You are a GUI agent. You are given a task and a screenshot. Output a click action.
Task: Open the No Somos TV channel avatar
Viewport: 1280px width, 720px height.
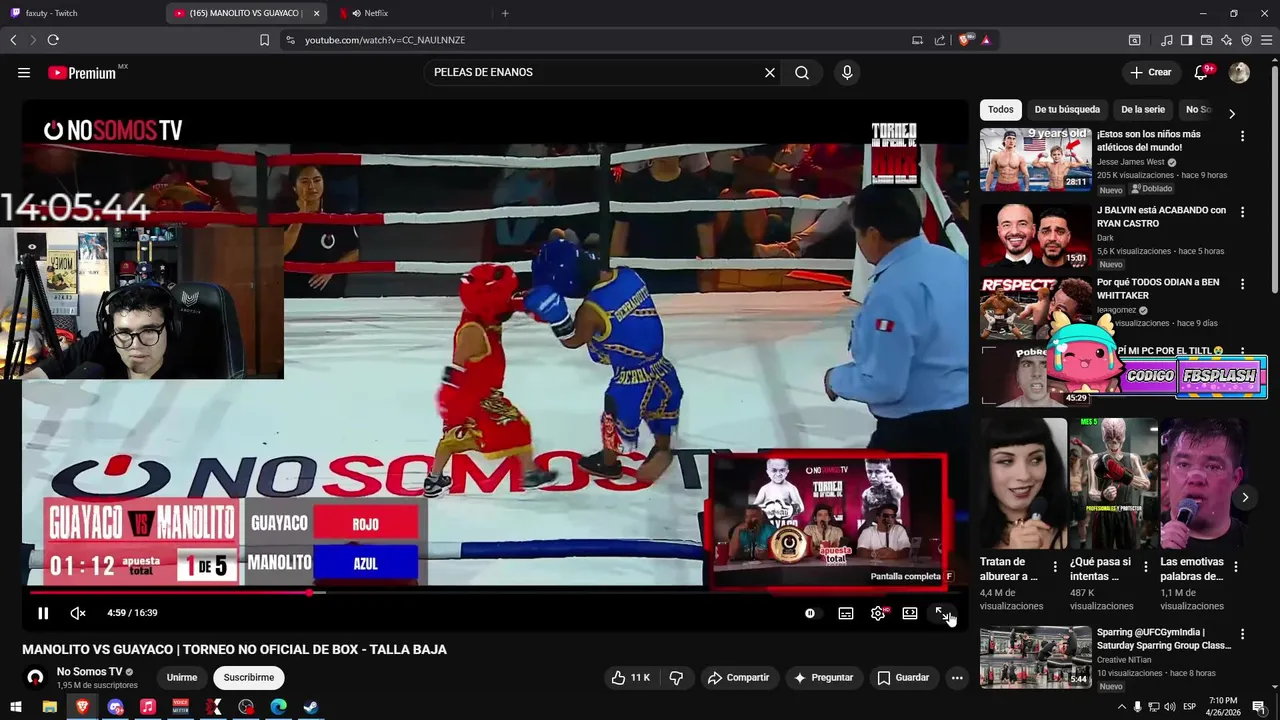click(x=35, y=678)
